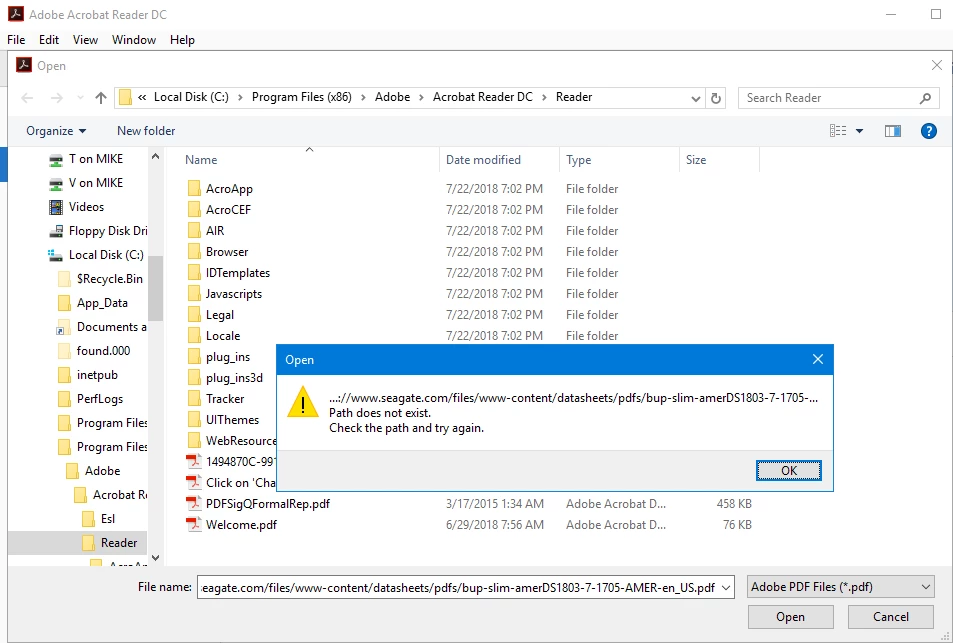Click the blue Help question mark icon
The image size is (953, 643).
pos(928,131)
